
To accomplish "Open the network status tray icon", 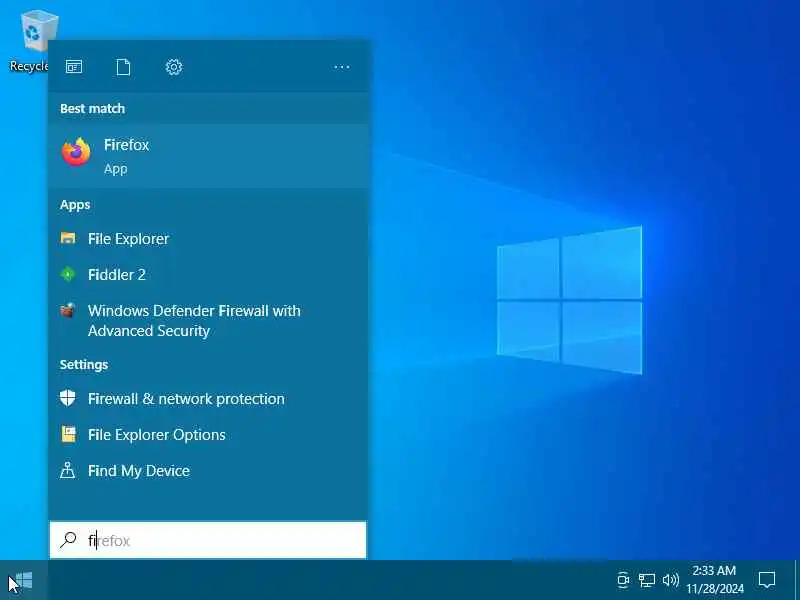I will click(x=646, y=580).
